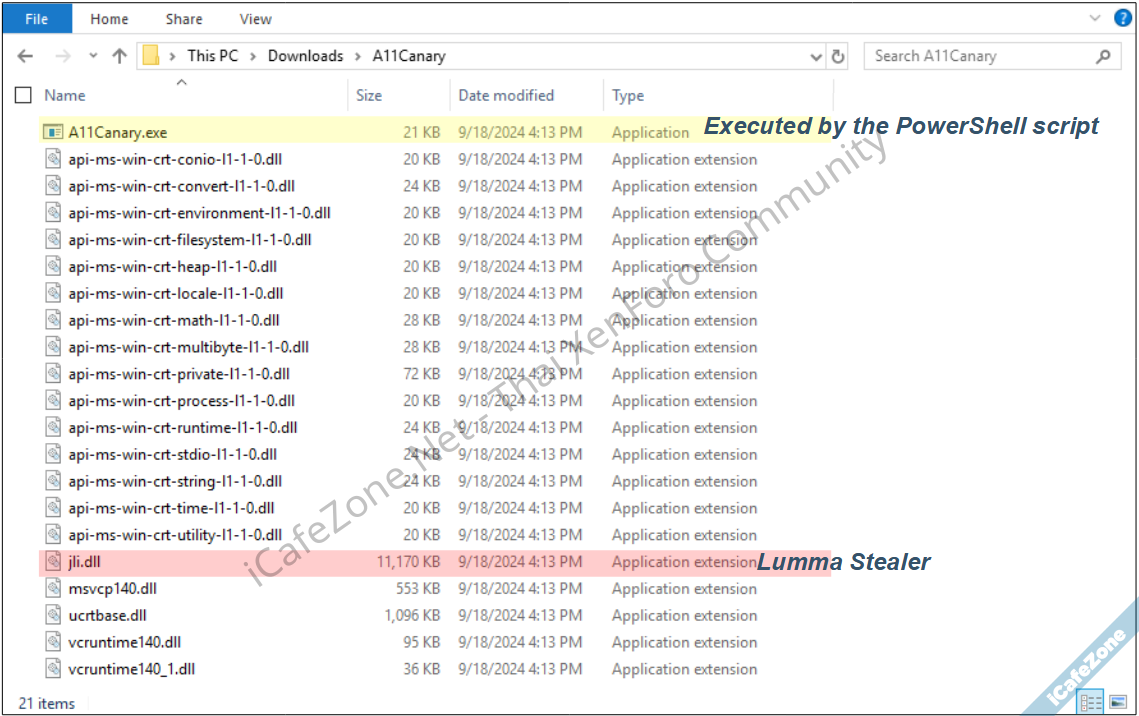Open recent locations dropdown arrow
The image size is (1139, 716).
tap(93, 57)
